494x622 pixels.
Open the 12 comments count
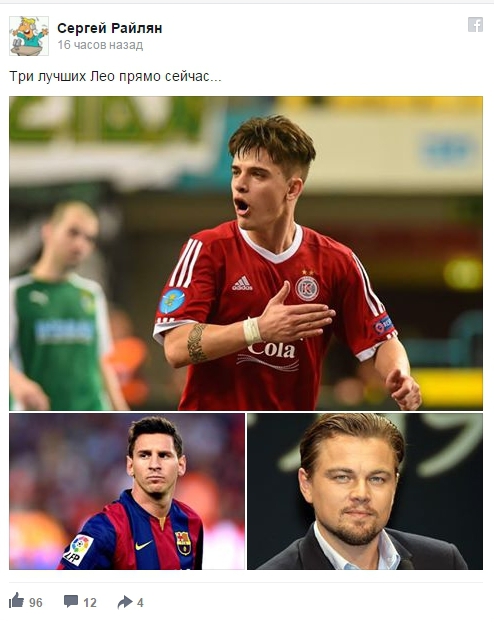[x=90, y=603]
